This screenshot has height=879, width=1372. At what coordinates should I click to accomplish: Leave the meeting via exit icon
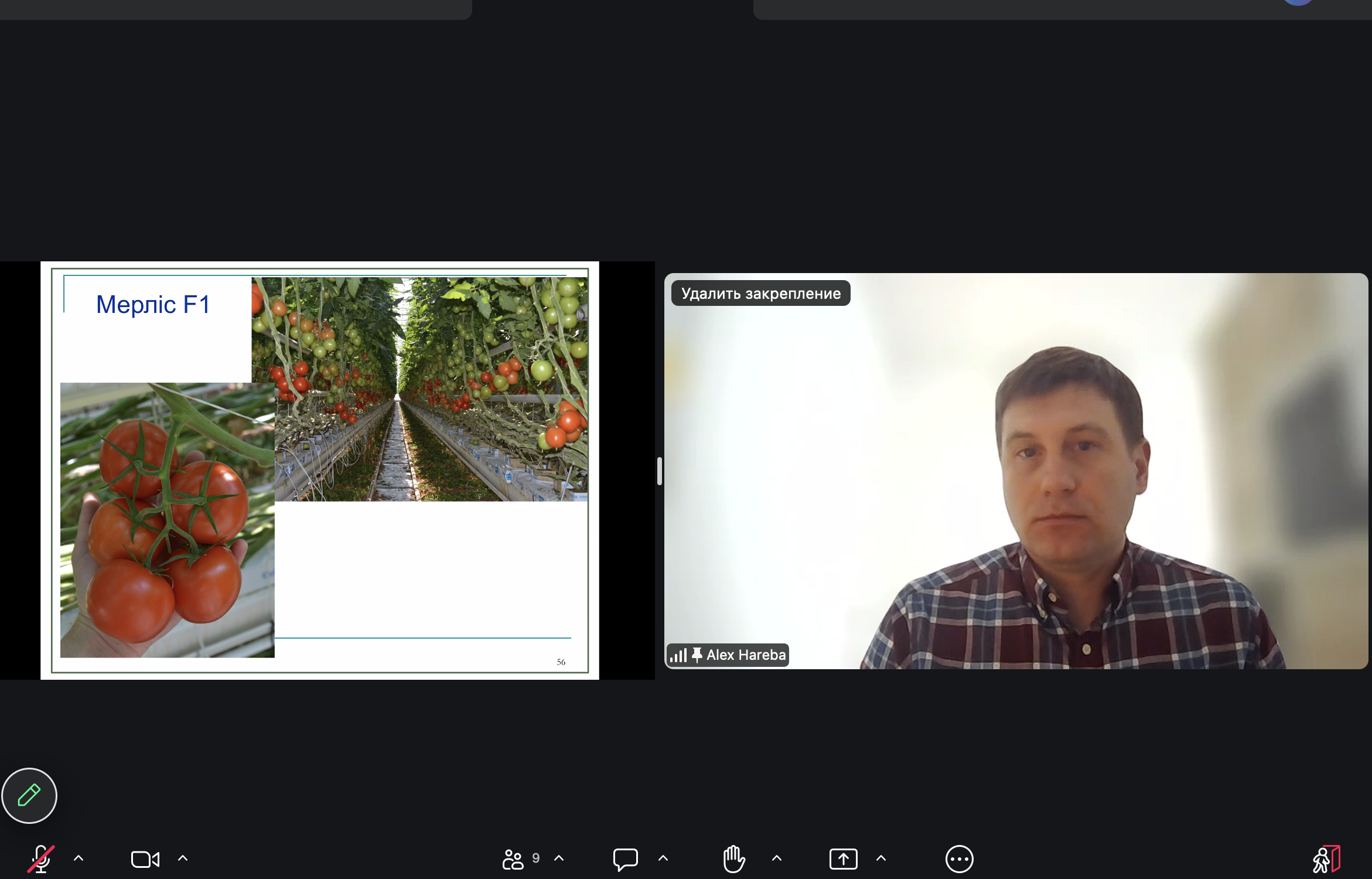coord(1326,859)
